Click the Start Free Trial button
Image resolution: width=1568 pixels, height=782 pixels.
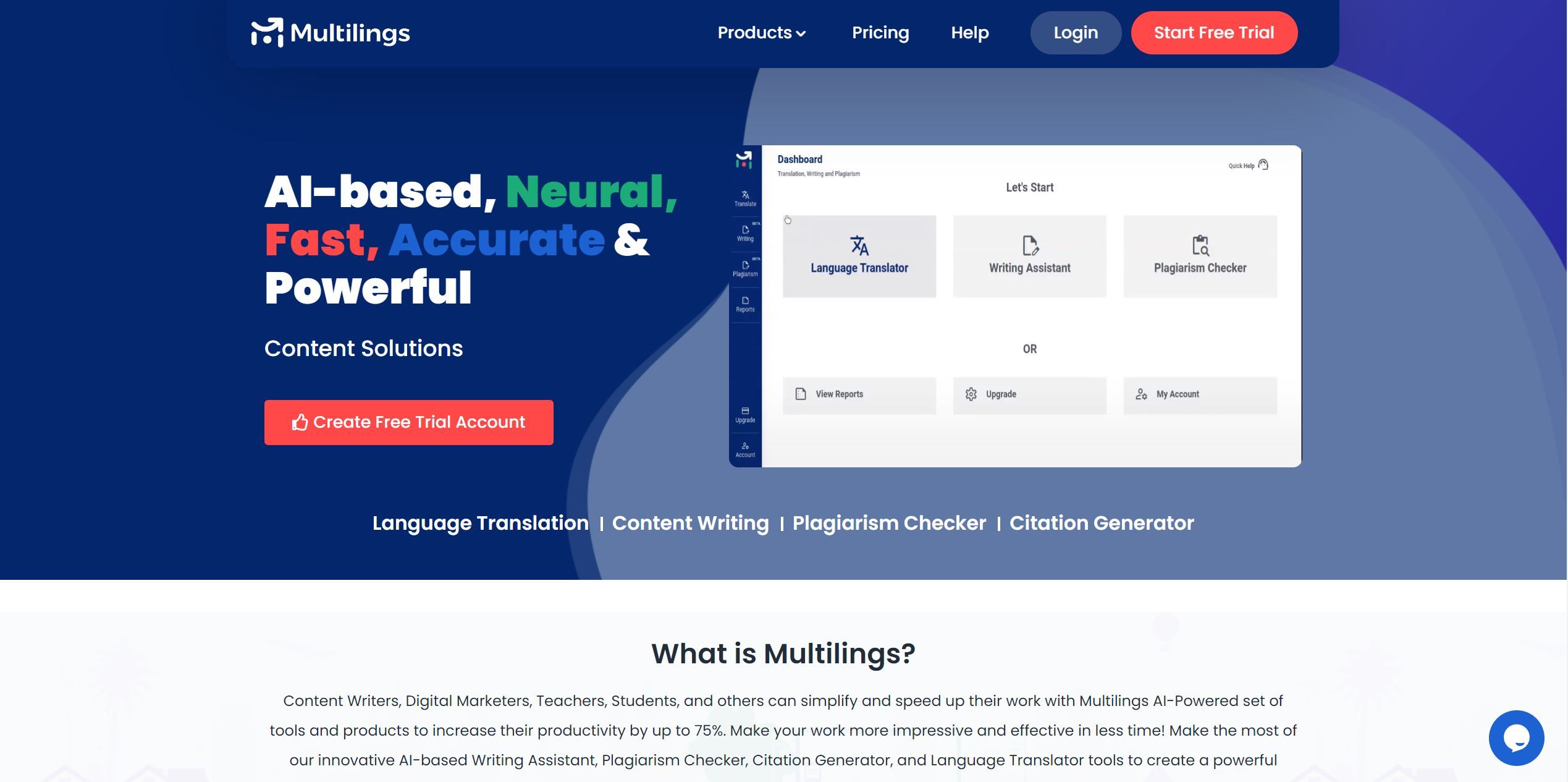(x=1214, y=32)
